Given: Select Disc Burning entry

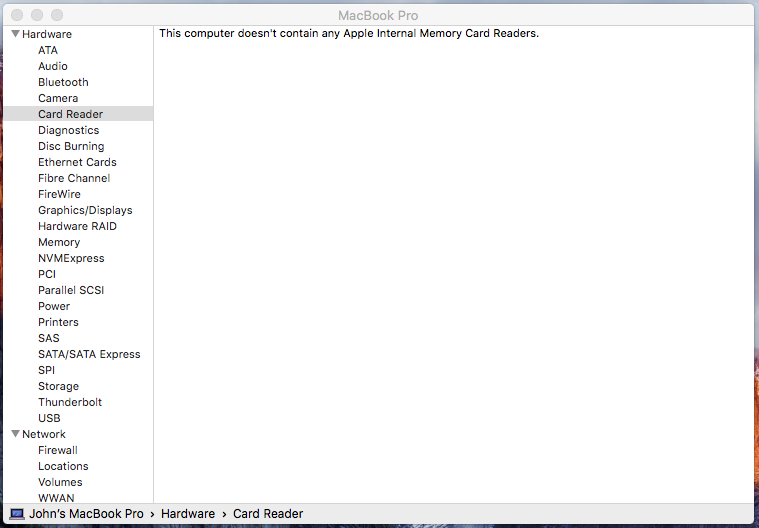Looking at the screenshot, I should coord(71,146).
